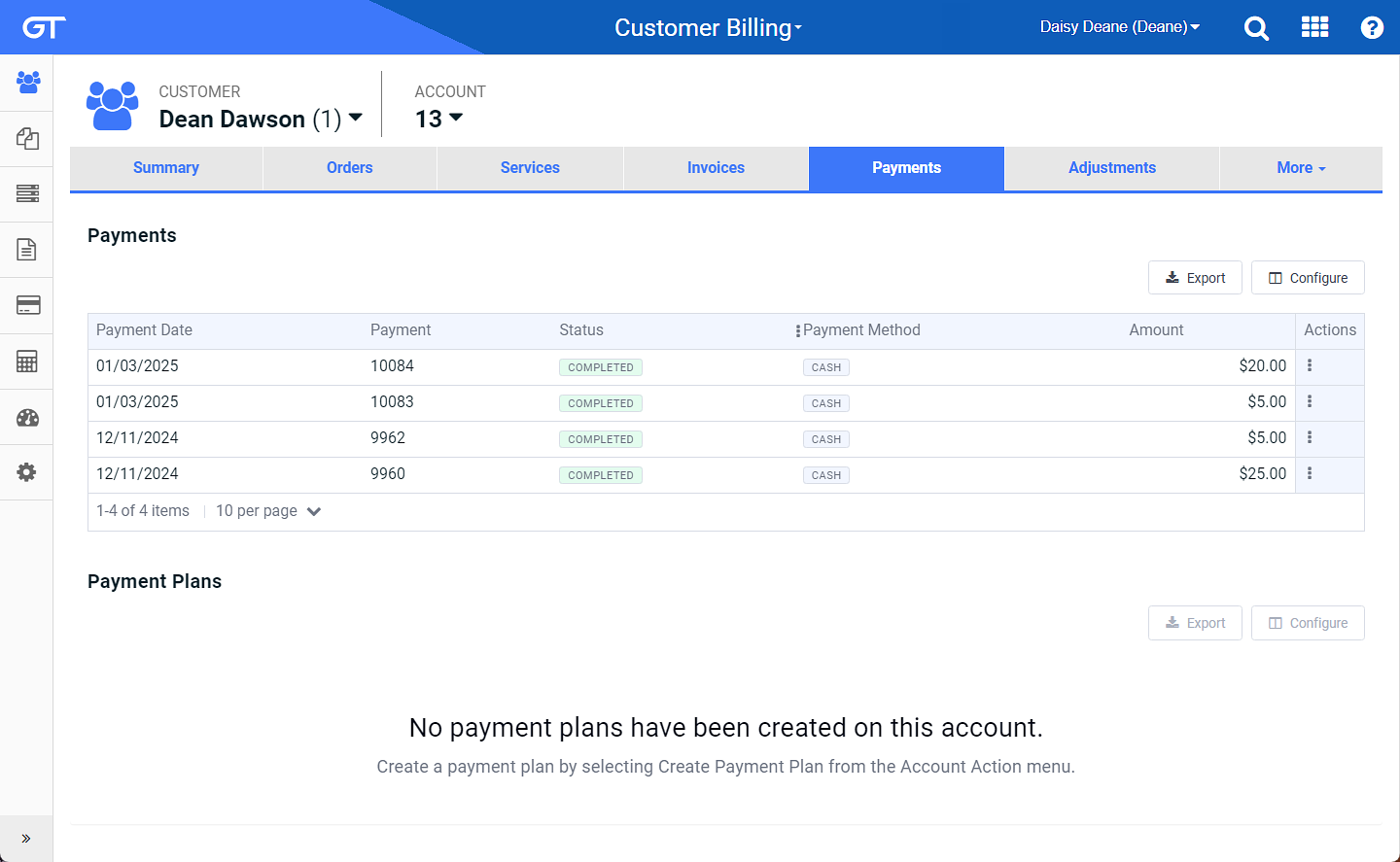Configure the Payments table columns
This screenshot has height=862, width=1400.
tap(1308, 278)
